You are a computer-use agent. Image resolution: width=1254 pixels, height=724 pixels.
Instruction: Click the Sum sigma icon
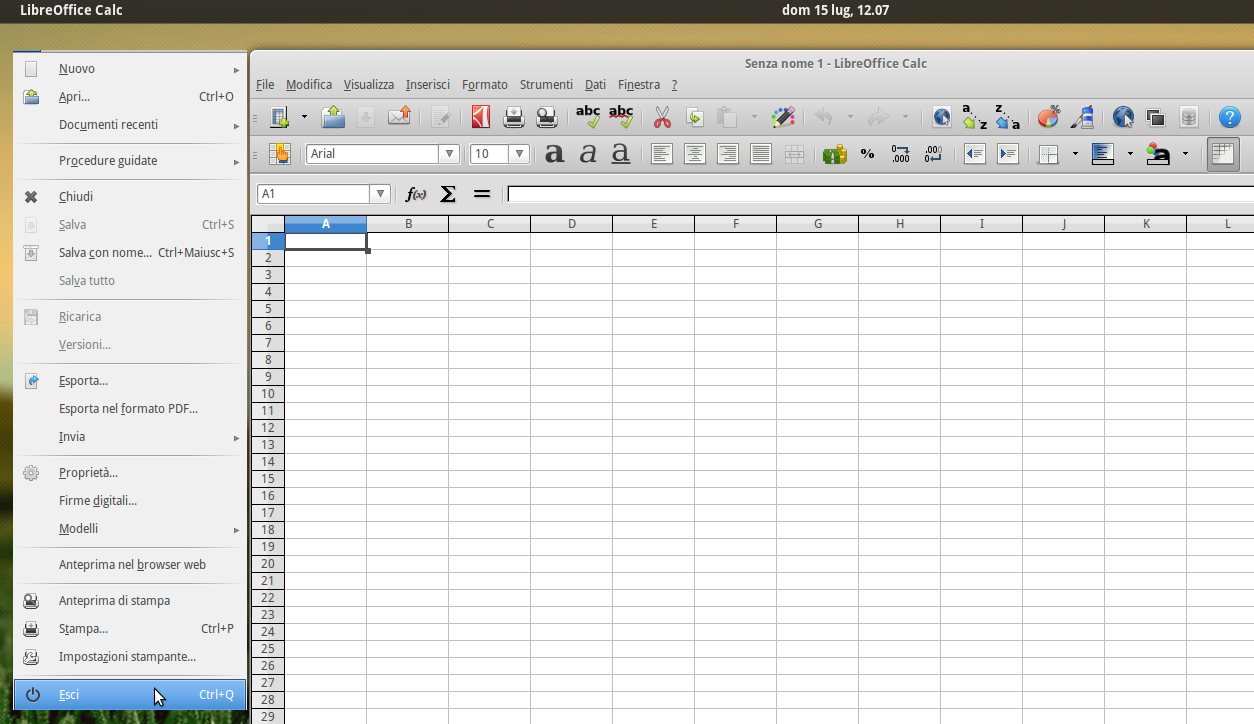[x=448, y=194]
